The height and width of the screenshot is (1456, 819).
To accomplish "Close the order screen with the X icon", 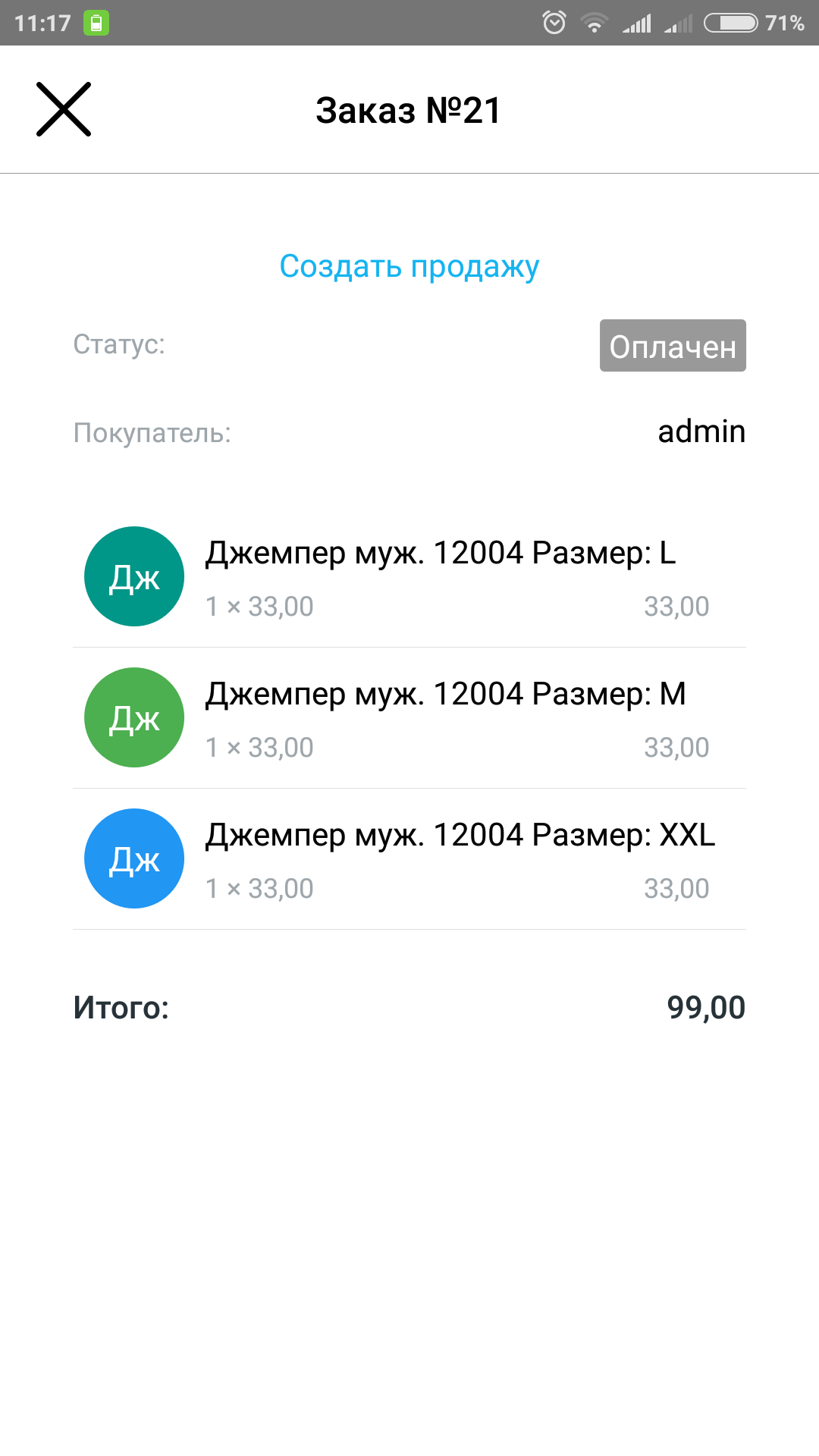I will 64,109.
